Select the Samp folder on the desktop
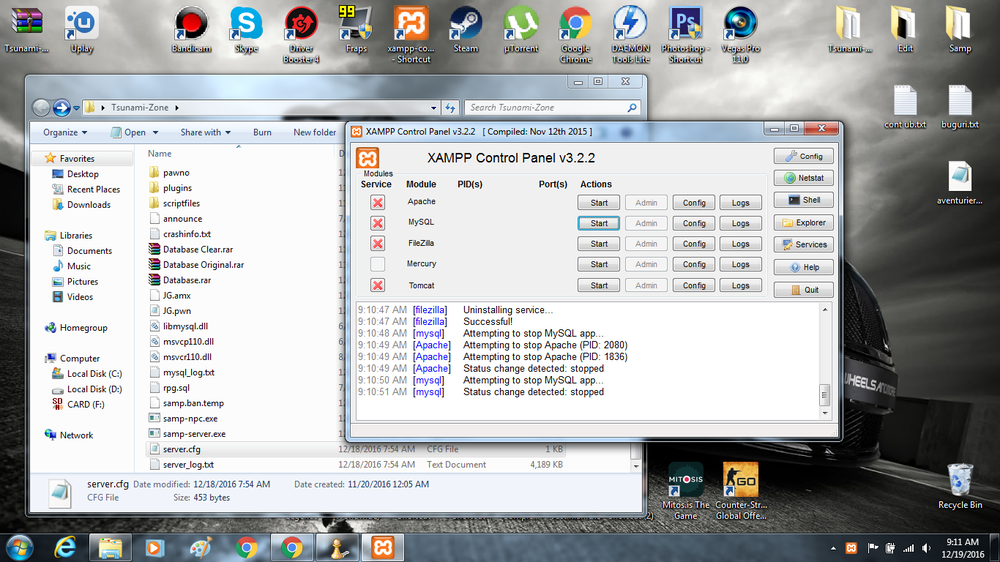 [x=959, y=29]
